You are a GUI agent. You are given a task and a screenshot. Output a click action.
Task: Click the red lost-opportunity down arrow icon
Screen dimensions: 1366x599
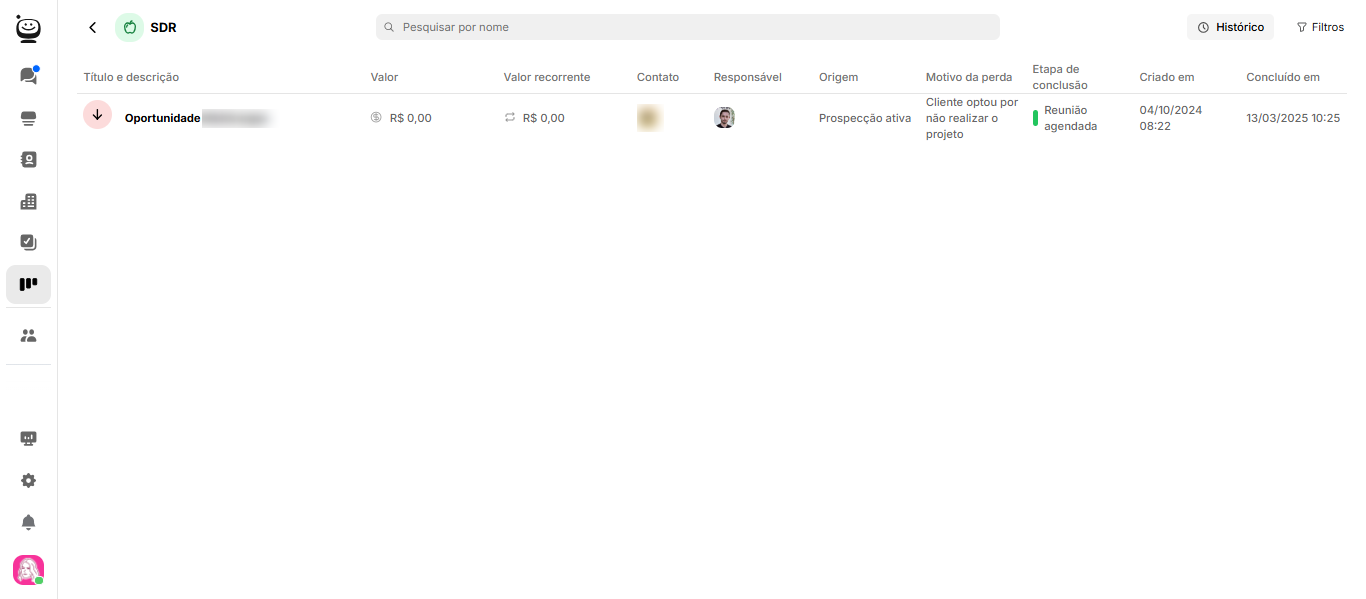(x=97, y=115)
